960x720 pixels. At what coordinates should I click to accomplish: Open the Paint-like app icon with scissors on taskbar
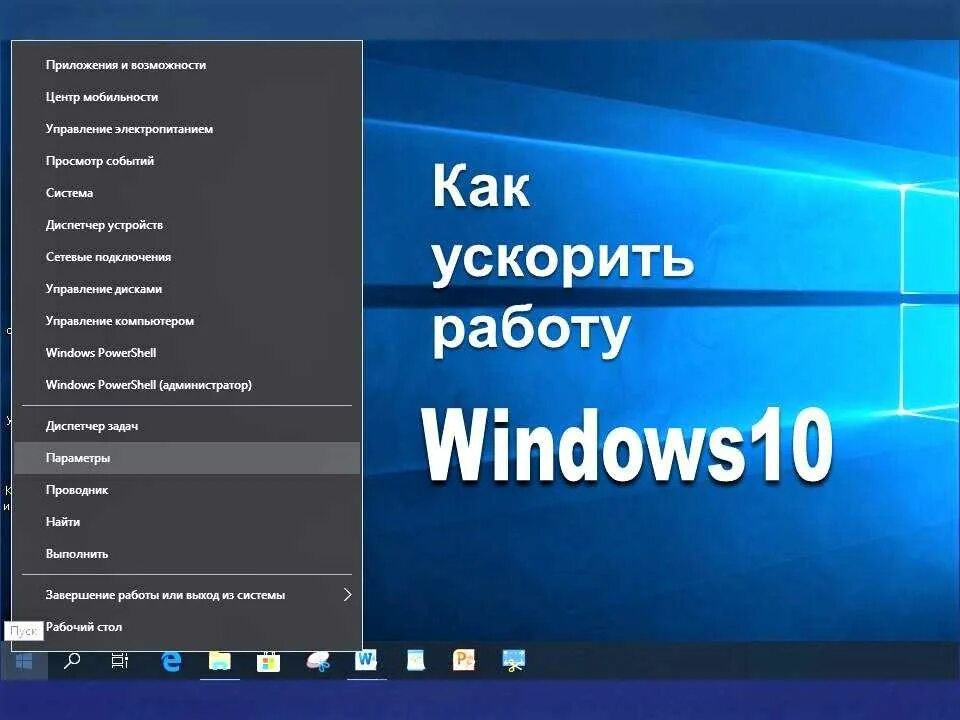318,661
